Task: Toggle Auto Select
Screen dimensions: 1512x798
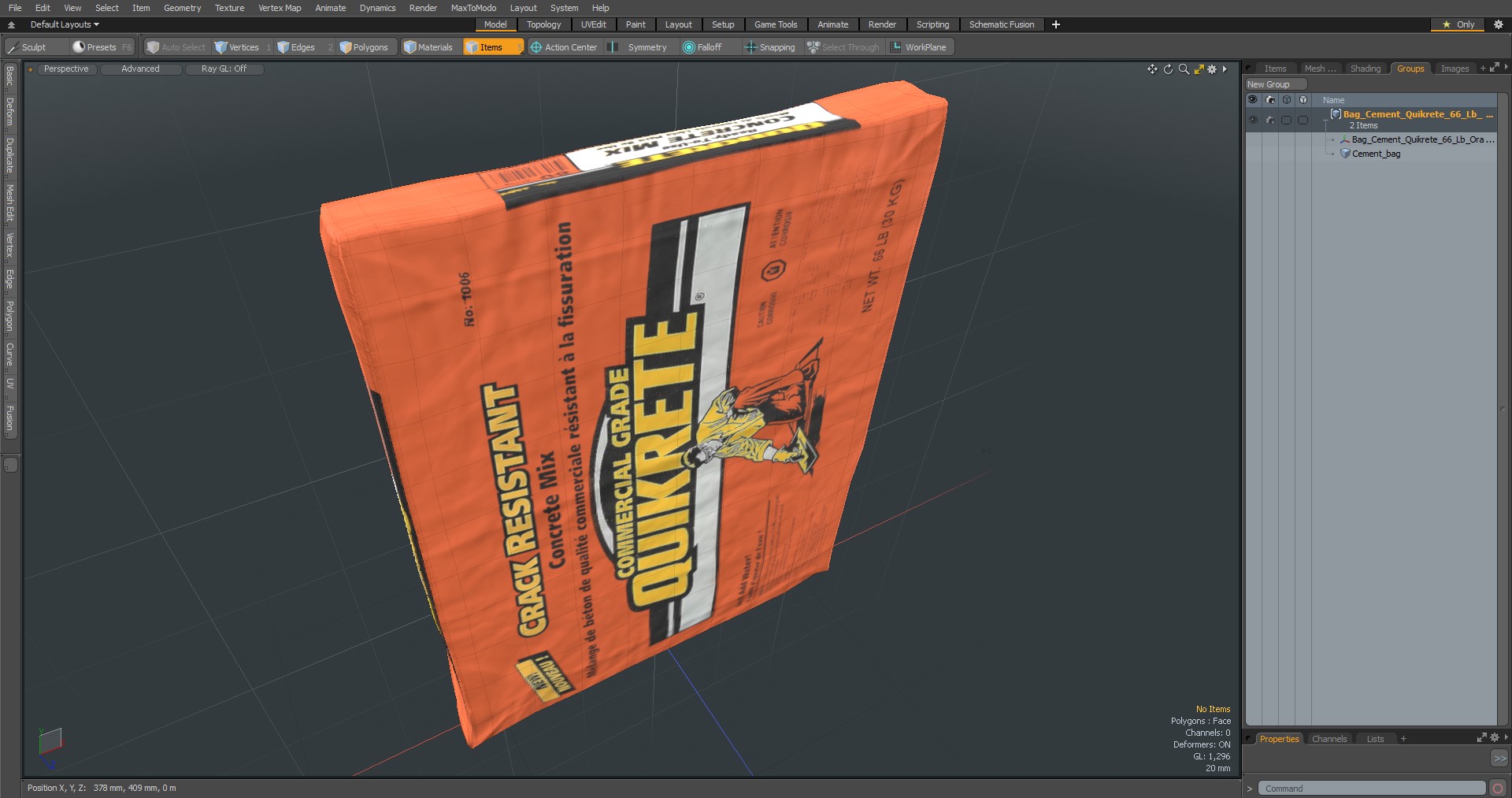Action: 176,47
